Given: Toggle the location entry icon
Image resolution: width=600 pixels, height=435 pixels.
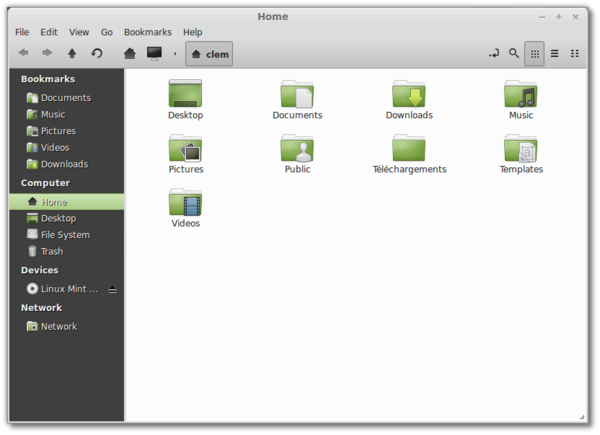Looking at the screenshot, I should pyautogui.click(x=493, y=53).
